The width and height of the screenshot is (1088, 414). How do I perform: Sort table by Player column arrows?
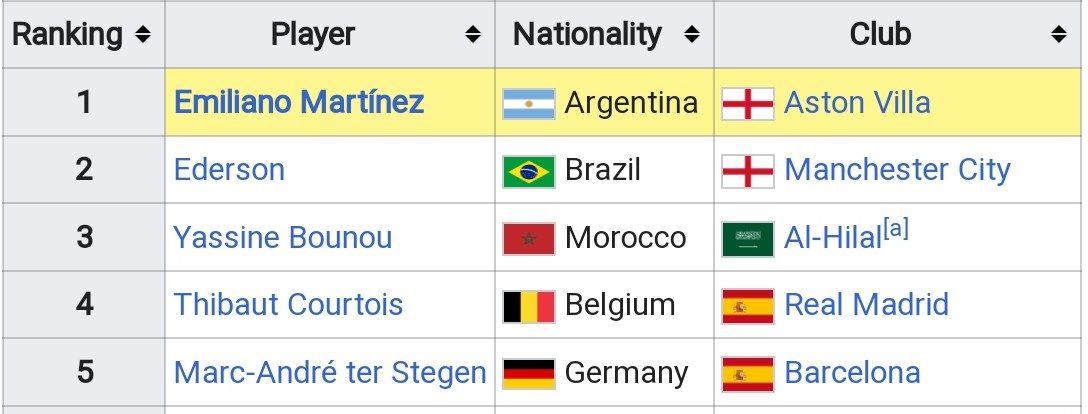[473, 34]
